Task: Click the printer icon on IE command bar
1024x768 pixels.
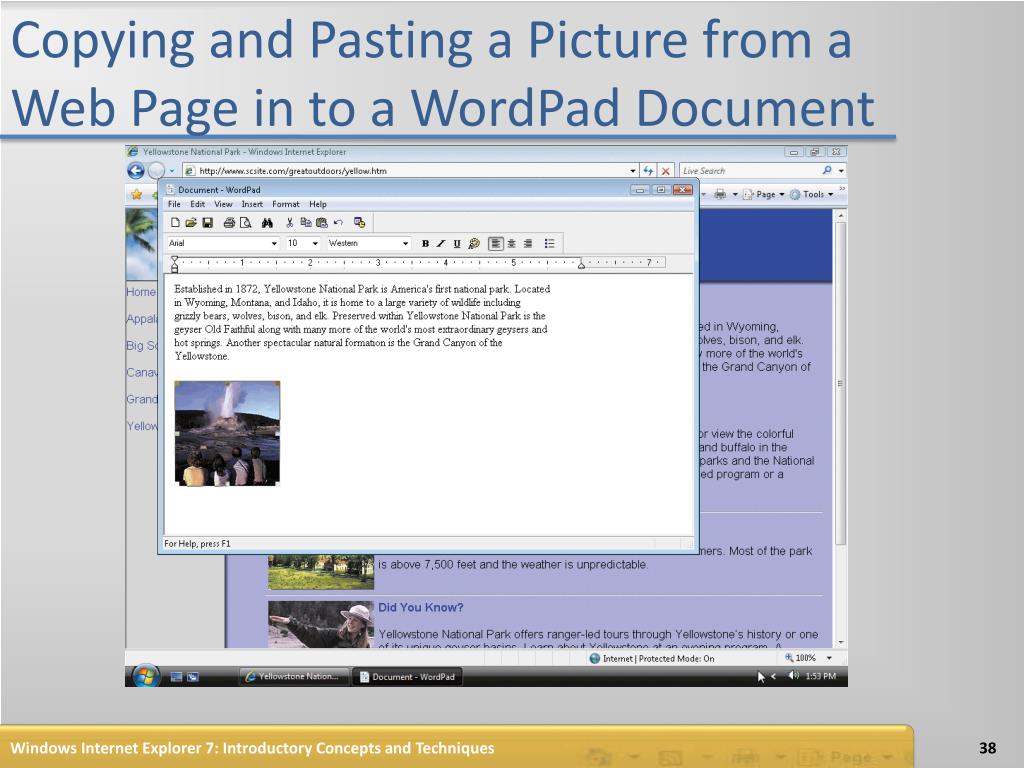Action: [720, 194]
